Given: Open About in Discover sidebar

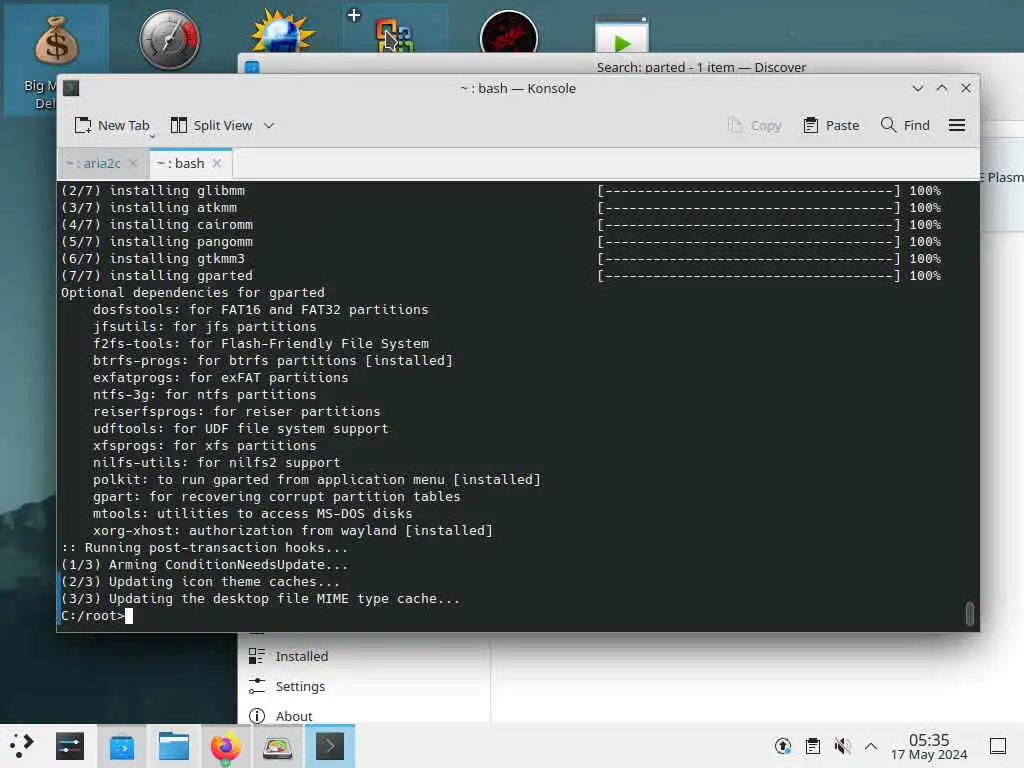Looking at the screenshot, I should 280,716.
